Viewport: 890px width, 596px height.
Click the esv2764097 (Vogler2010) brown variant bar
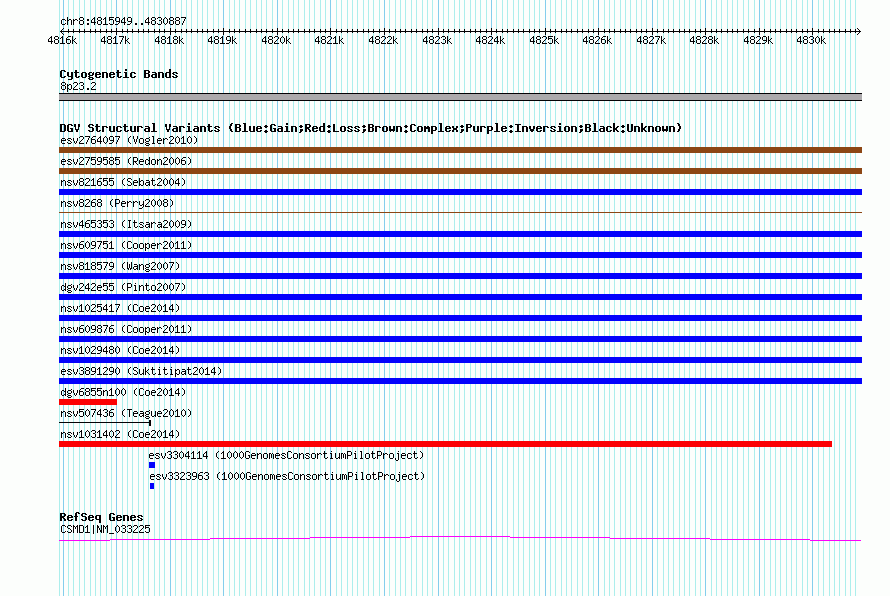point(460,150)
